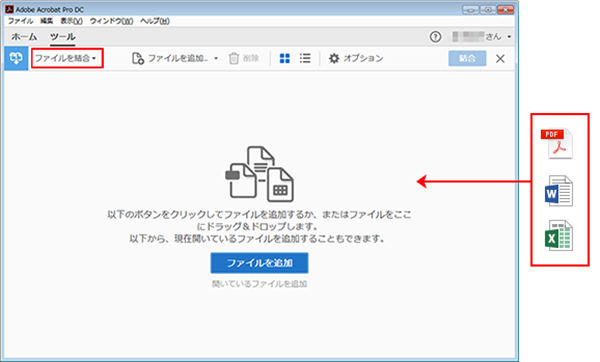Select the PDF file icon
The width and height of the screenshot is (600, 362).
click(557, 143)
